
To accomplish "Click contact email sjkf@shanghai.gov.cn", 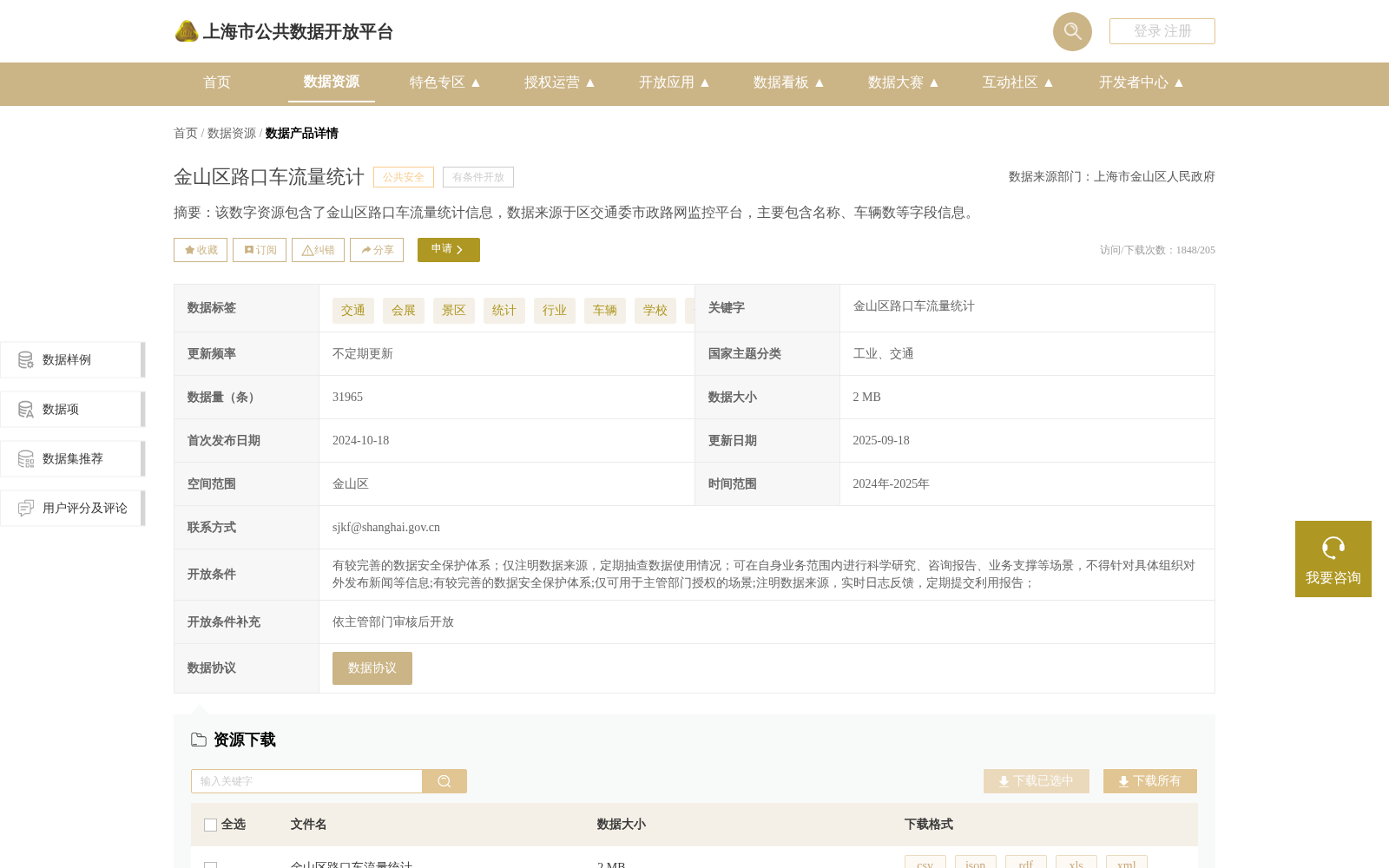I will click(386, 528).
